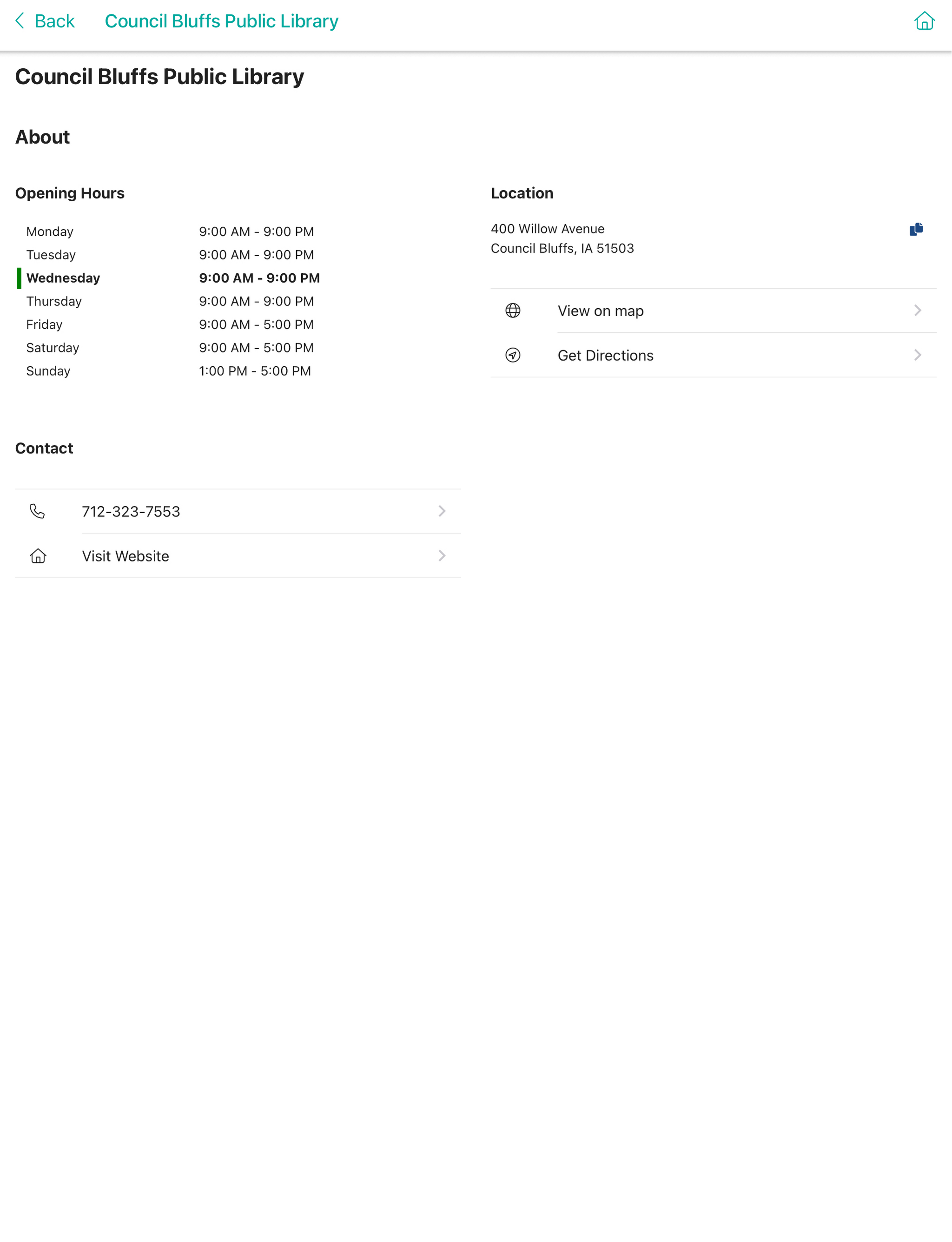Copy the library address with copy icon
Image resolution: width=952 pixels, height=1242 pixels.
(916, 229)
